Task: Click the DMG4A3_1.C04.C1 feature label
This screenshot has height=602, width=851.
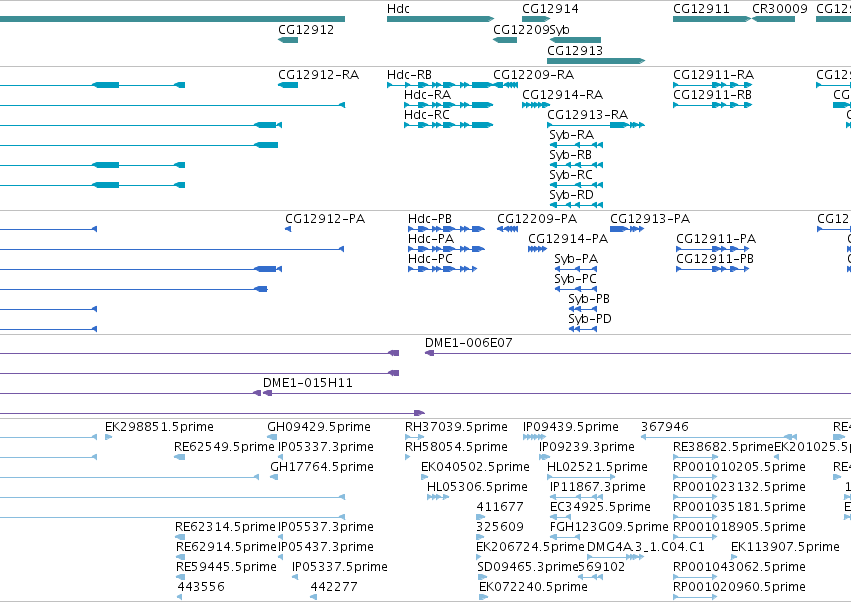Action: tap(645, 547)
